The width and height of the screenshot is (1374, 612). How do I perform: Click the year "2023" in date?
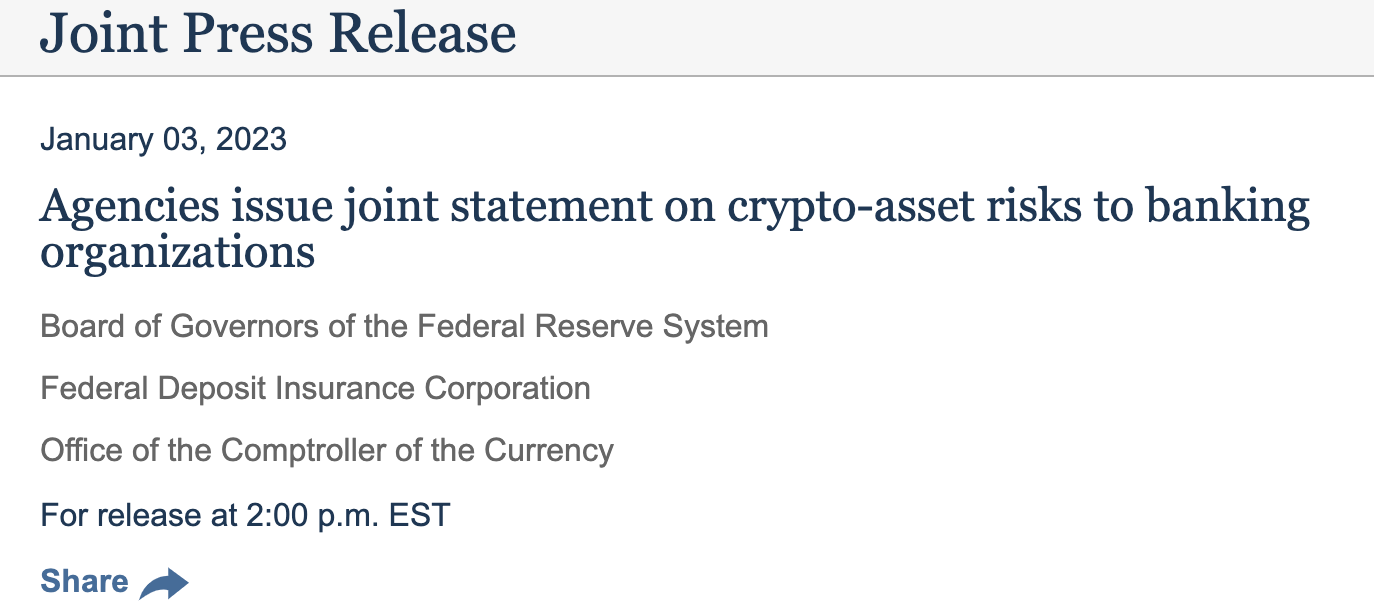coord(250,139)
